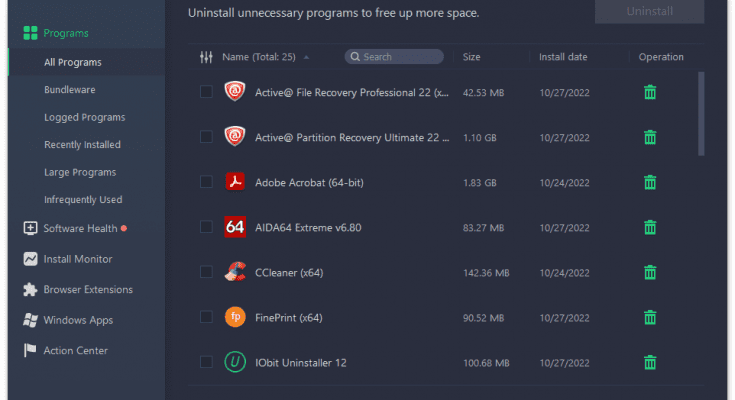Sort programs by the Size column
This screenshot has height=400, width=735.
(x=472, y=57)
